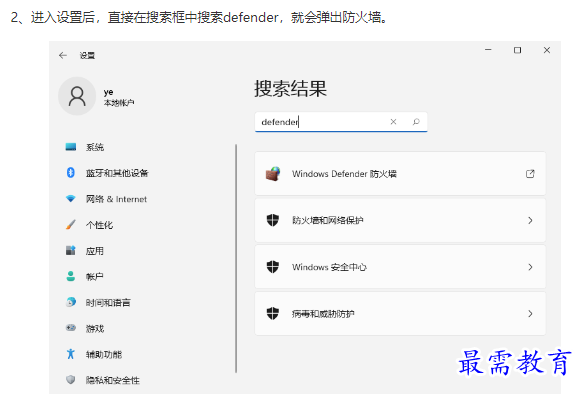This screenshot has height=394, width=580.
Task: Click the Accessibility figure icon
Action: [x=71, y=354]
